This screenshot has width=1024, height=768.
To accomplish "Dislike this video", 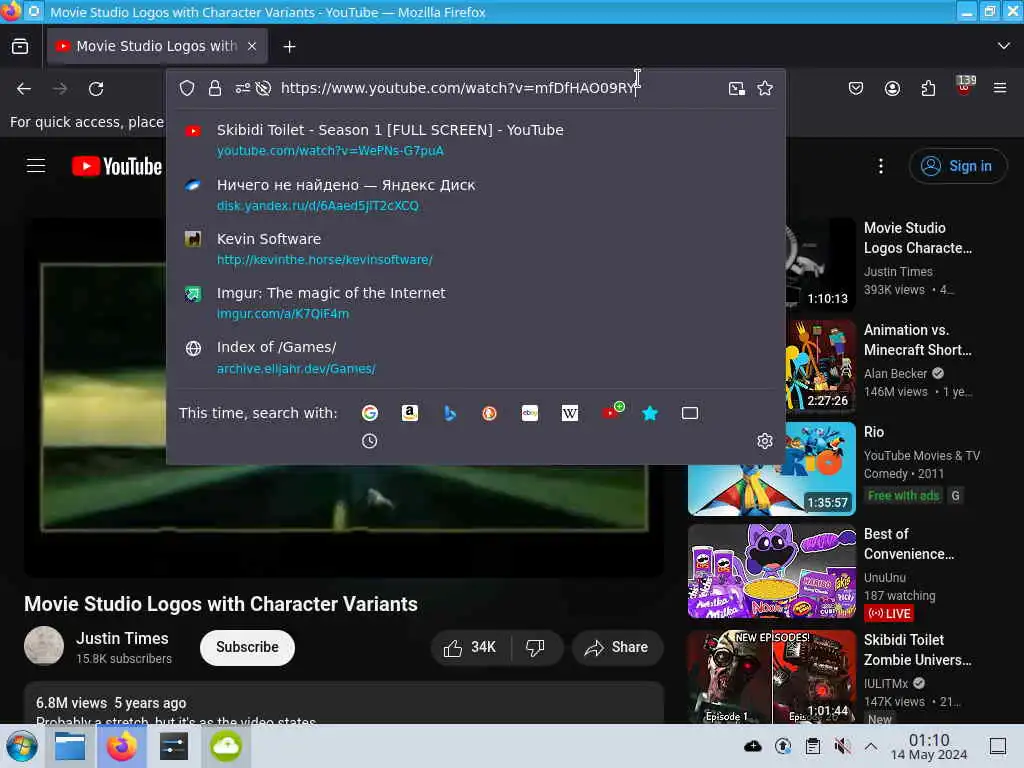I will (x=536, y=647).
